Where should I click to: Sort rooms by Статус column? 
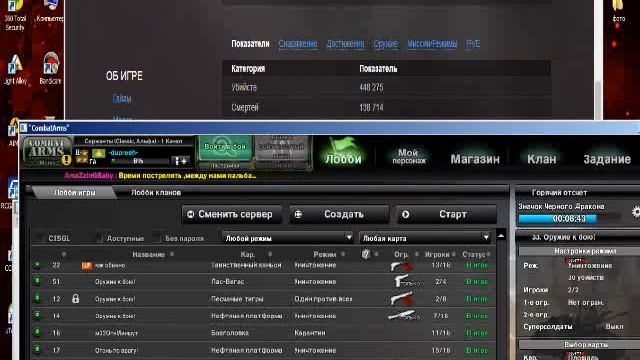click(x=476, y=254)
